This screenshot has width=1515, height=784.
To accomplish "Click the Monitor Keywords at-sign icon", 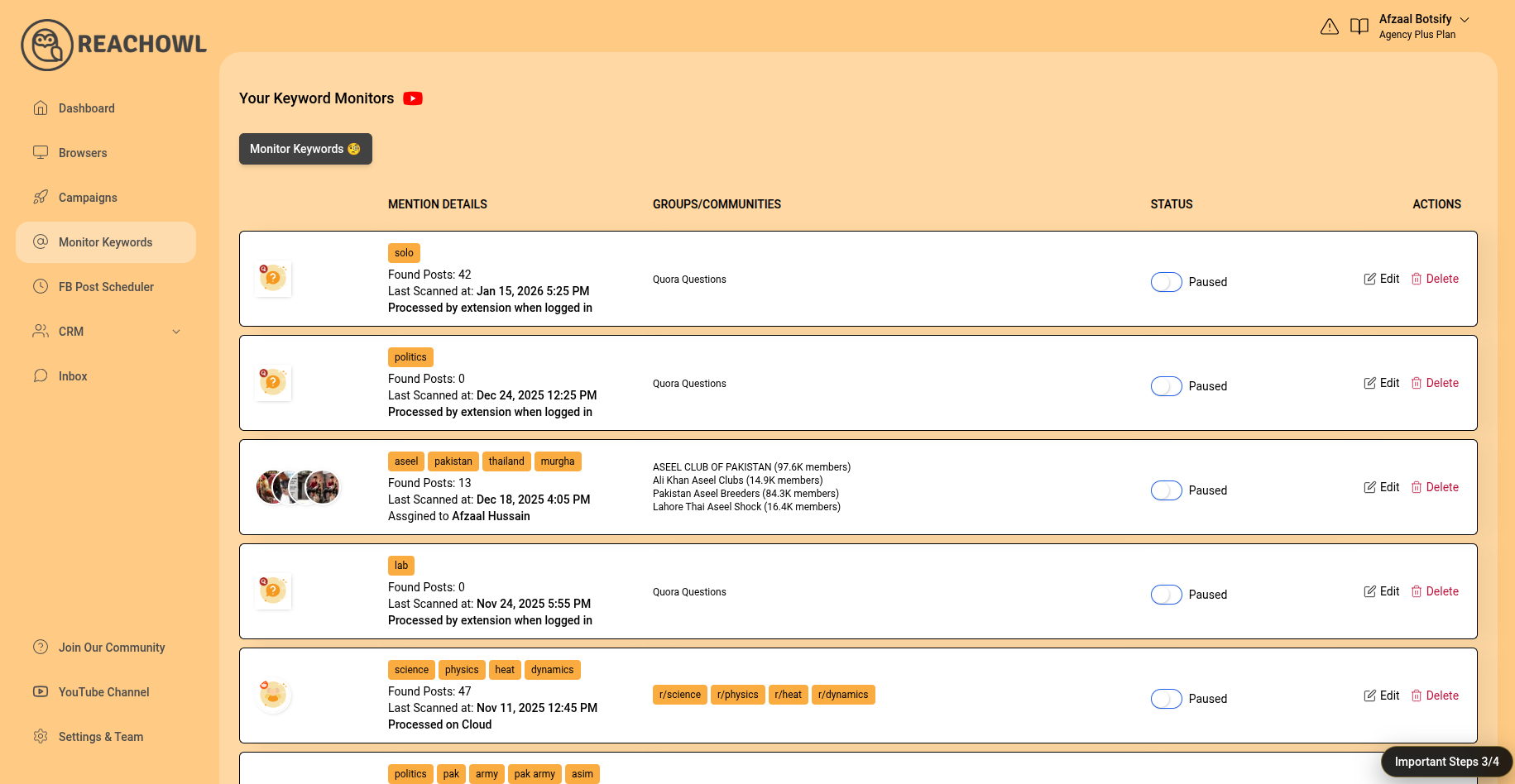I will pyautogui.click(x=41, y=241).
